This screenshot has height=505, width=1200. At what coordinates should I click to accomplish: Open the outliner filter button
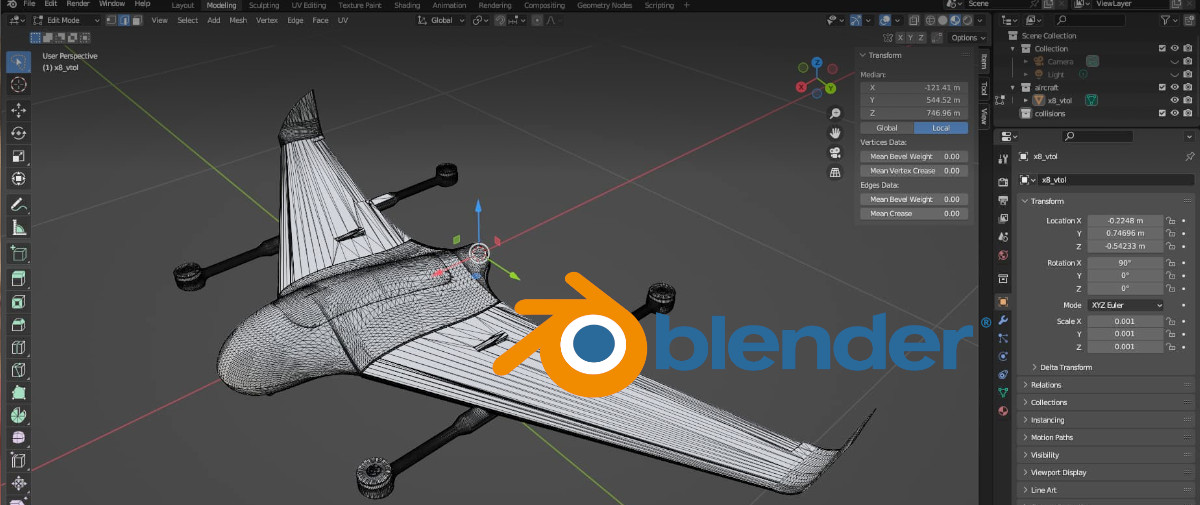click(x=1171, y=20)
